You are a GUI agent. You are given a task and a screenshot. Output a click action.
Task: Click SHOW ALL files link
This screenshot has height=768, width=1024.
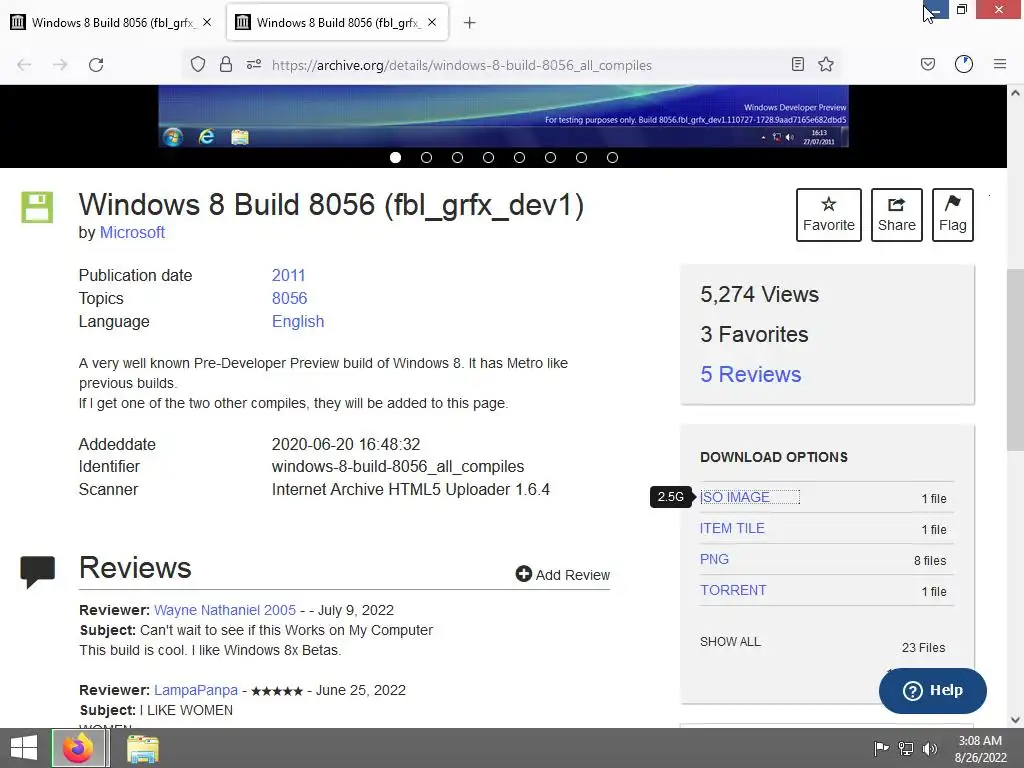730,642
